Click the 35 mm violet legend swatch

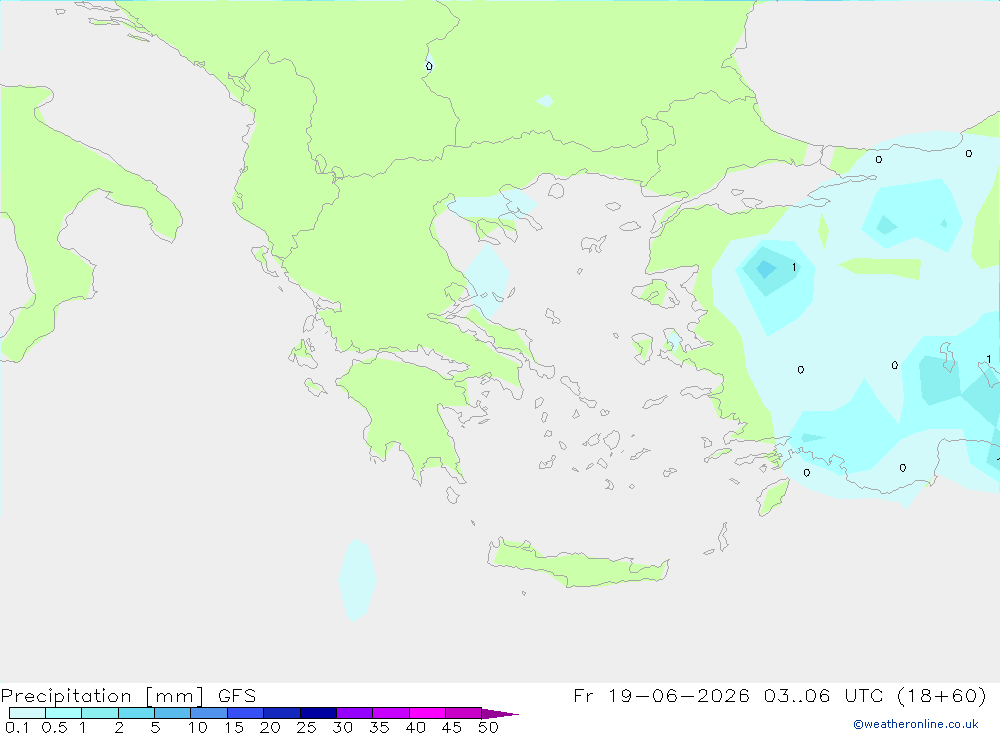pyautogui.click(x=390, y=713)
